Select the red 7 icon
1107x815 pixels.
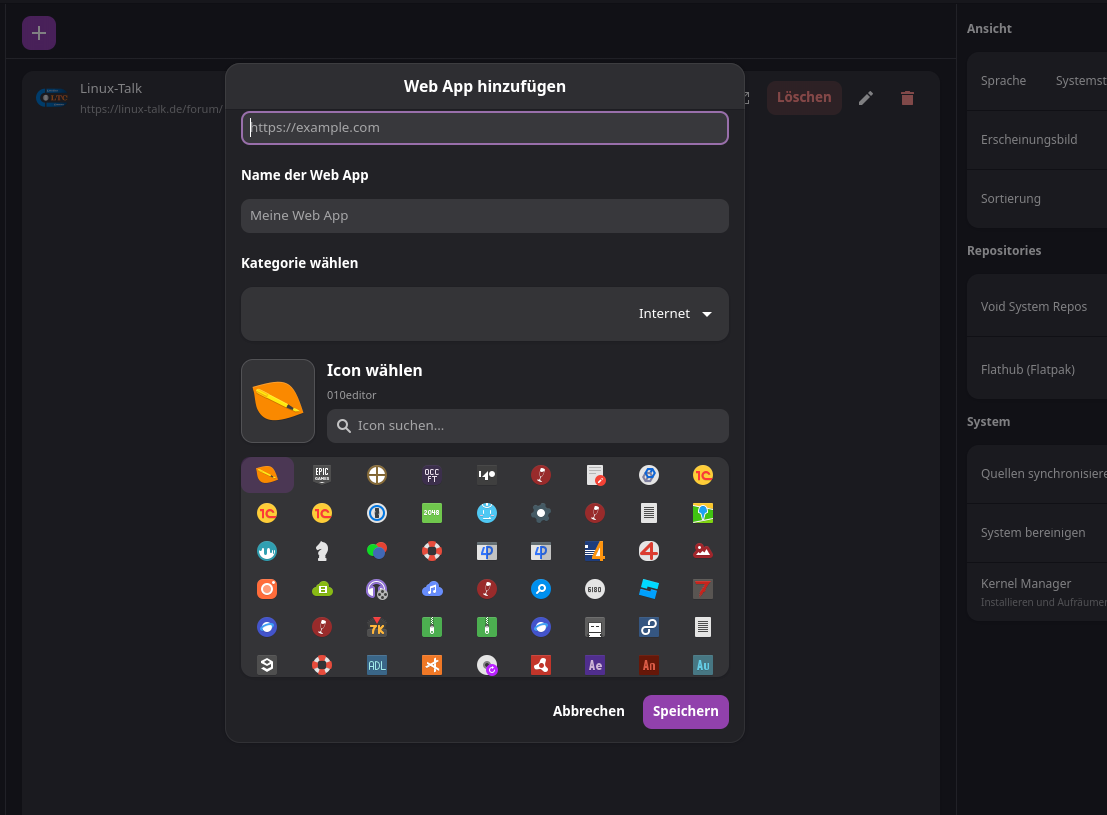(702, 589)
